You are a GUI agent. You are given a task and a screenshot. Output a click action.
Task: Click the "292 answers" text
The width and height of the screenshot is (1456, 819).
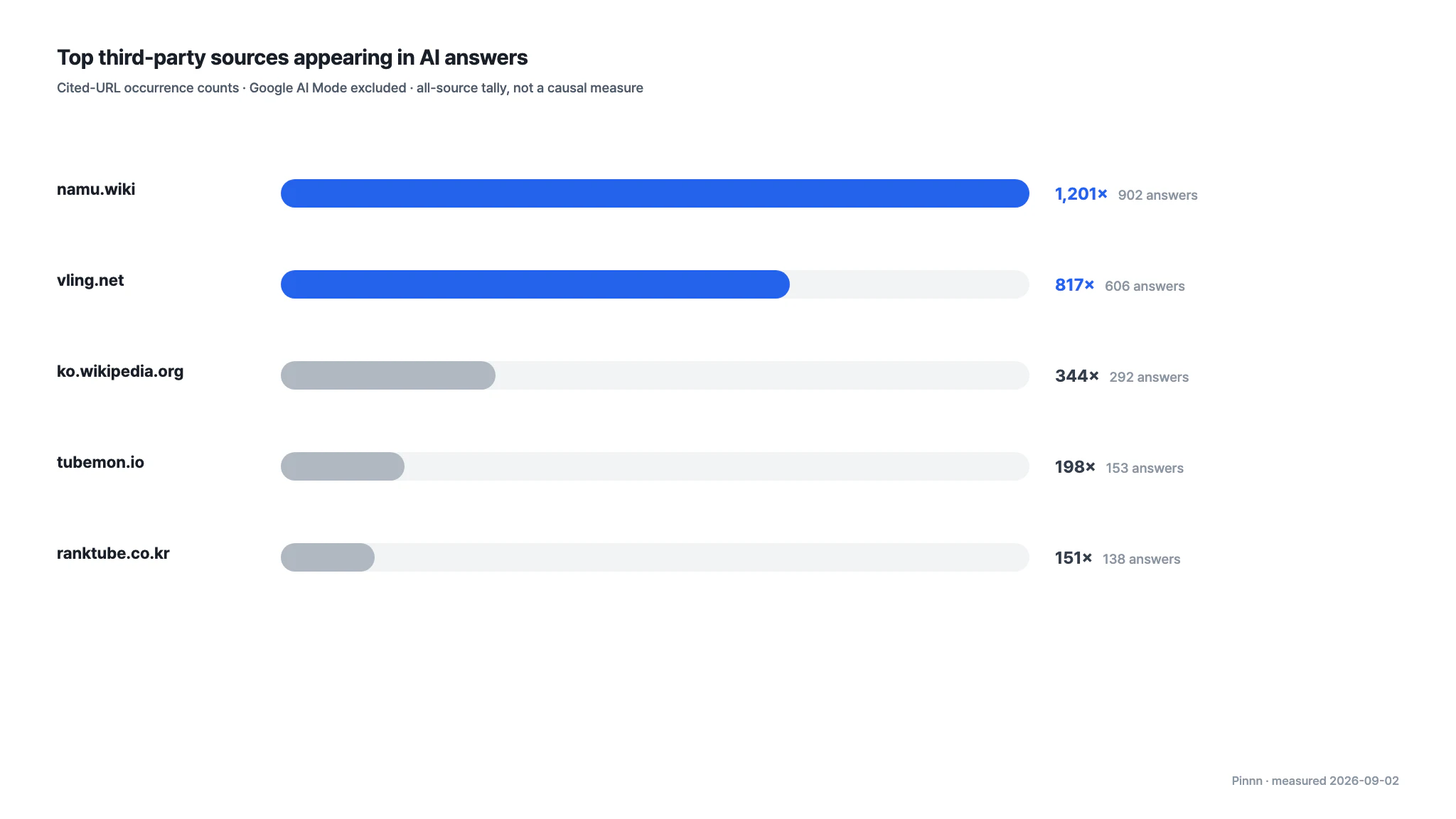click(1149, 377)
